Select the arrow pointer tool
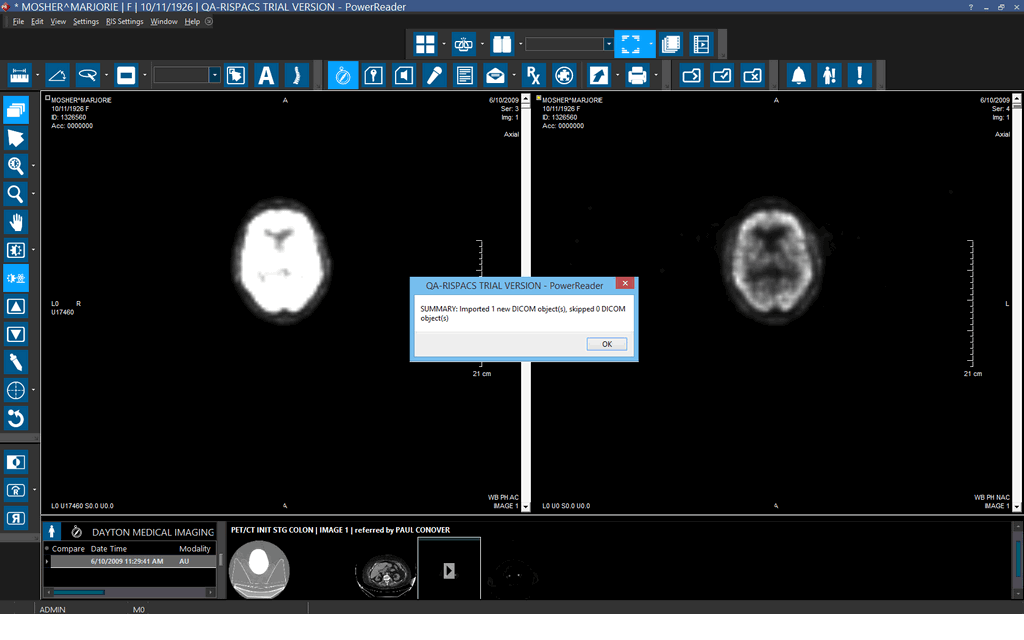Viewport: 1024px width, 640px height. click(16, 138)
